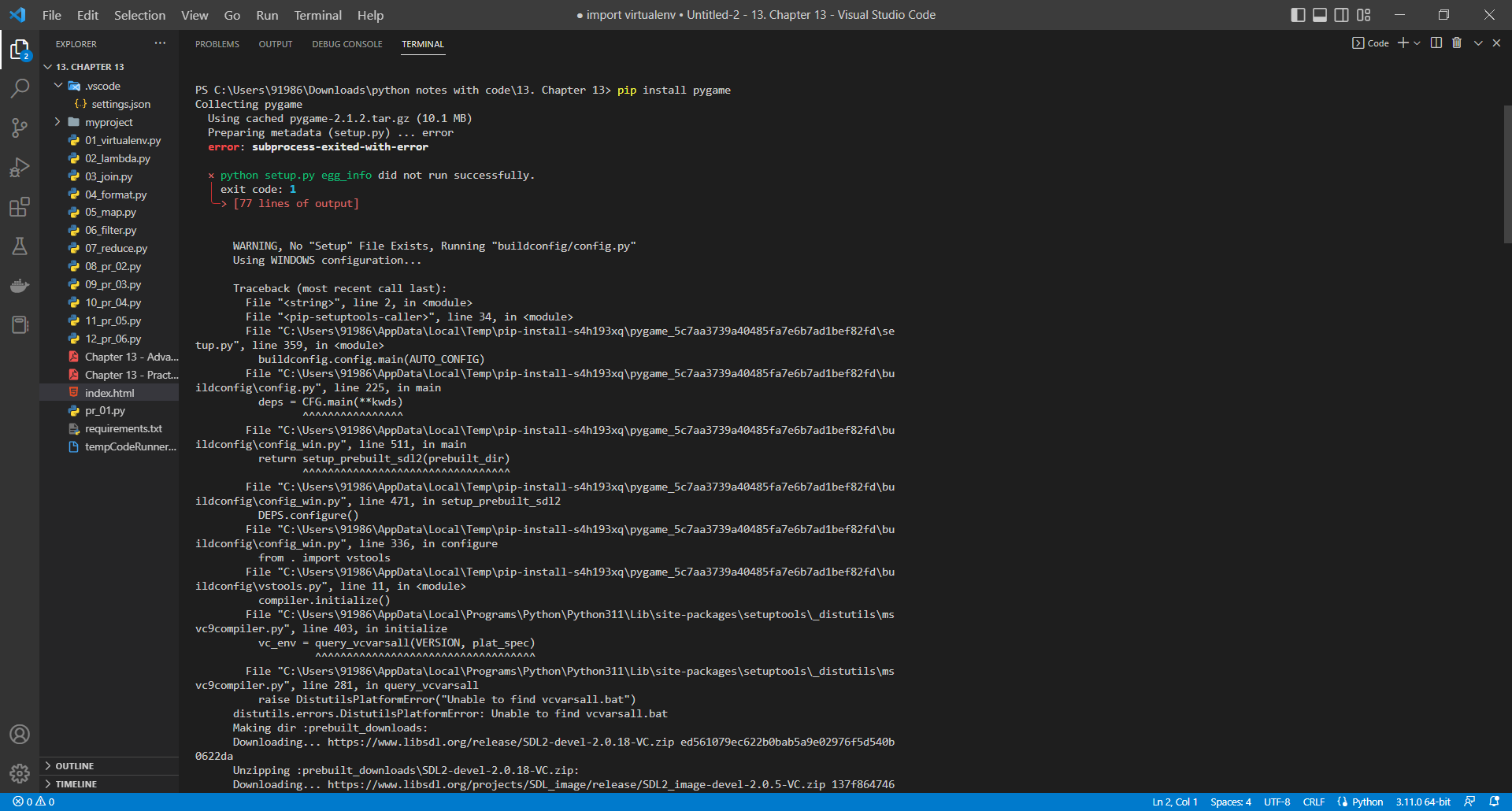Open the Testing view
Image resolution: width=1512 pixels, height=811 pixels.
[20, 246]
